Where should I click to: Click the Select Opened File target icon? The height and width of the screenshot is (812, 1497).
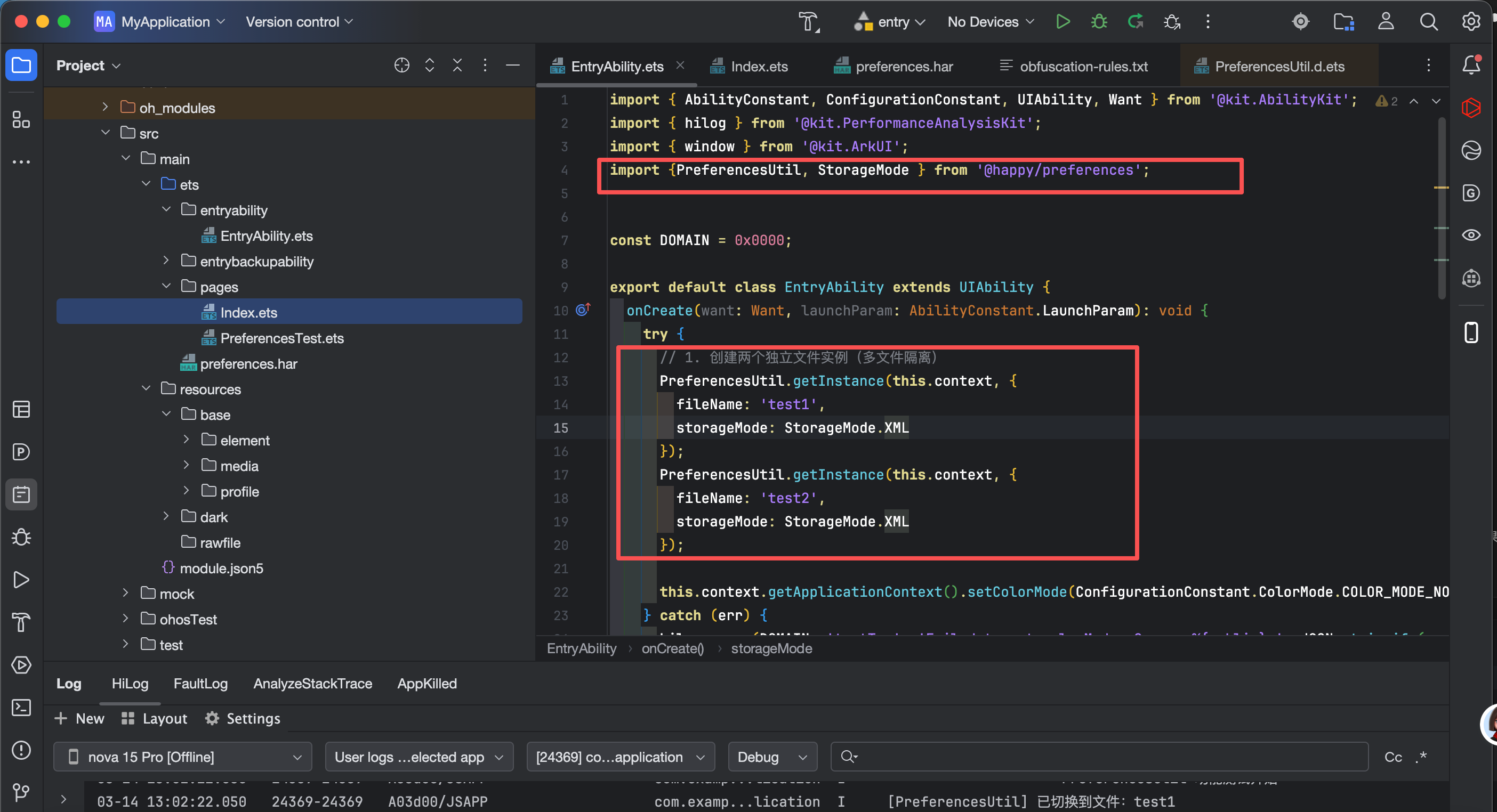[x=401, y=65]
